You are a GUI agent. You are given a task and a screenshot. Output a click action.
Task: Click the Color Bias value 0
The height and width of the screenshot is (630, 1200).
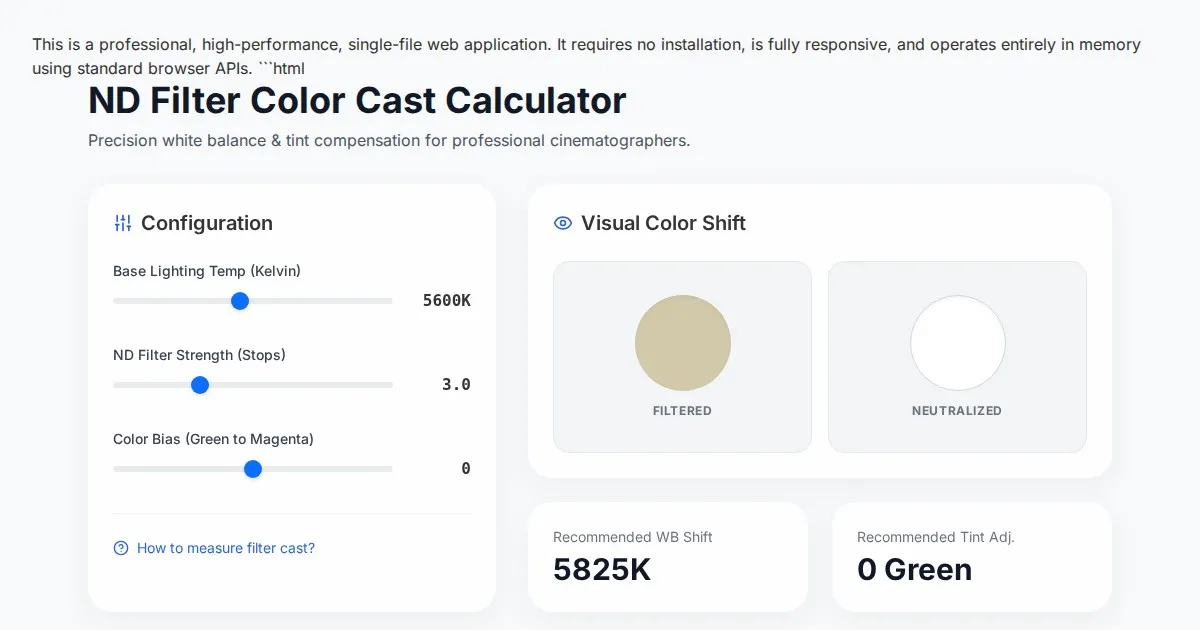coord(466,468)
